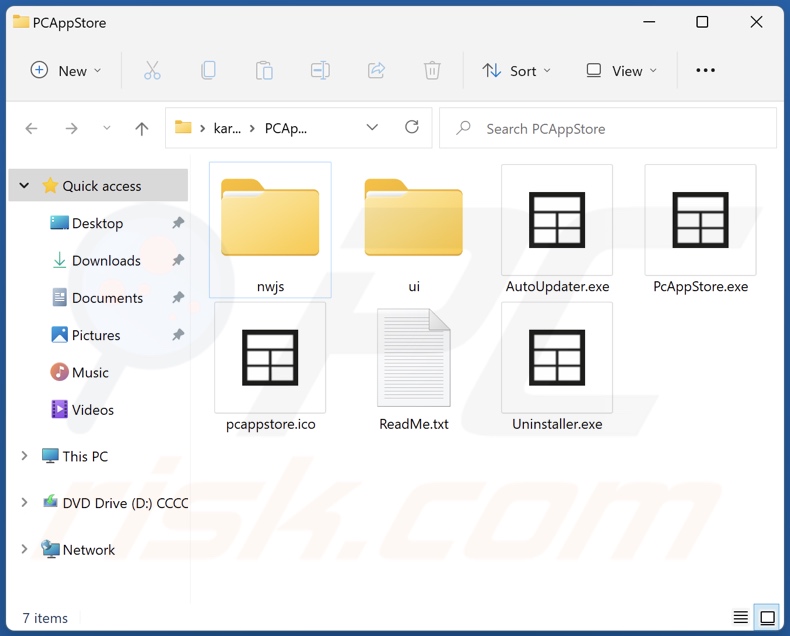The height and width of the screenshot is (636, 790).
Task: Click the folder icon in address bar
Action: coord(183,127)
